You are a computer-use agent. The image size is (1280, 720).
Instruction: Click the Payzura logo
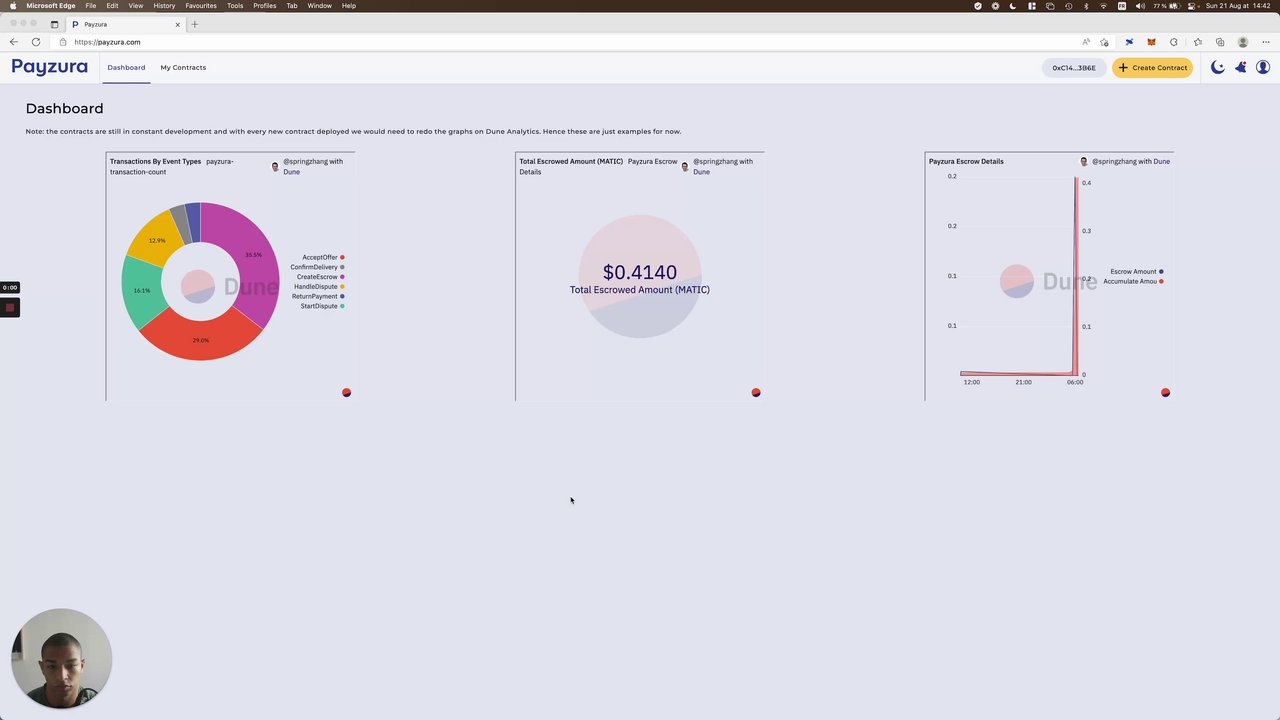(50, 67)
